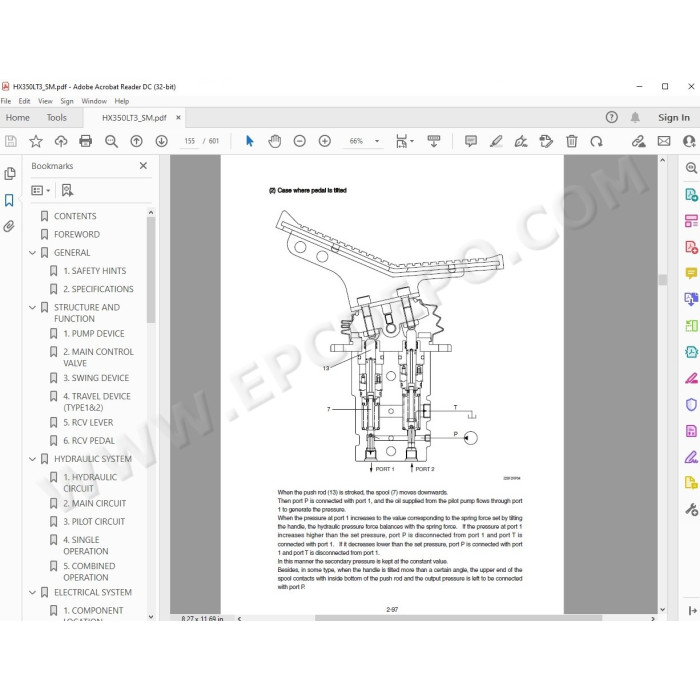Add a new bookmark icon
The height and width of the screenshot is (700, 700).
[67, 191]
